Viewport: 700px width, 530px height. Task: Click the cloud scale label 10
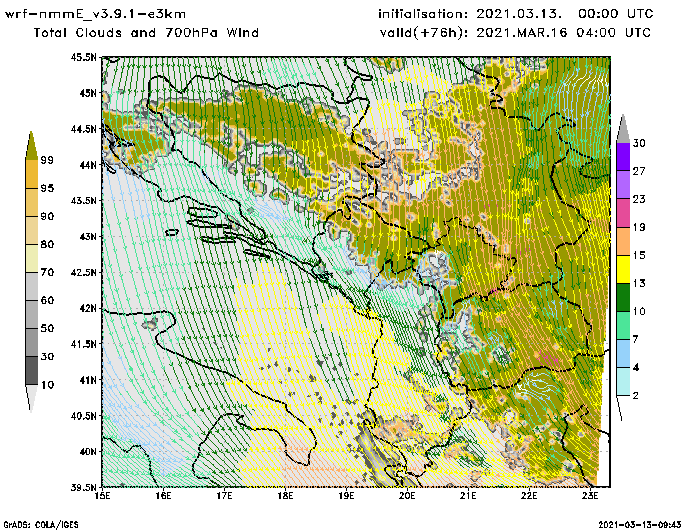click(47, 385)
